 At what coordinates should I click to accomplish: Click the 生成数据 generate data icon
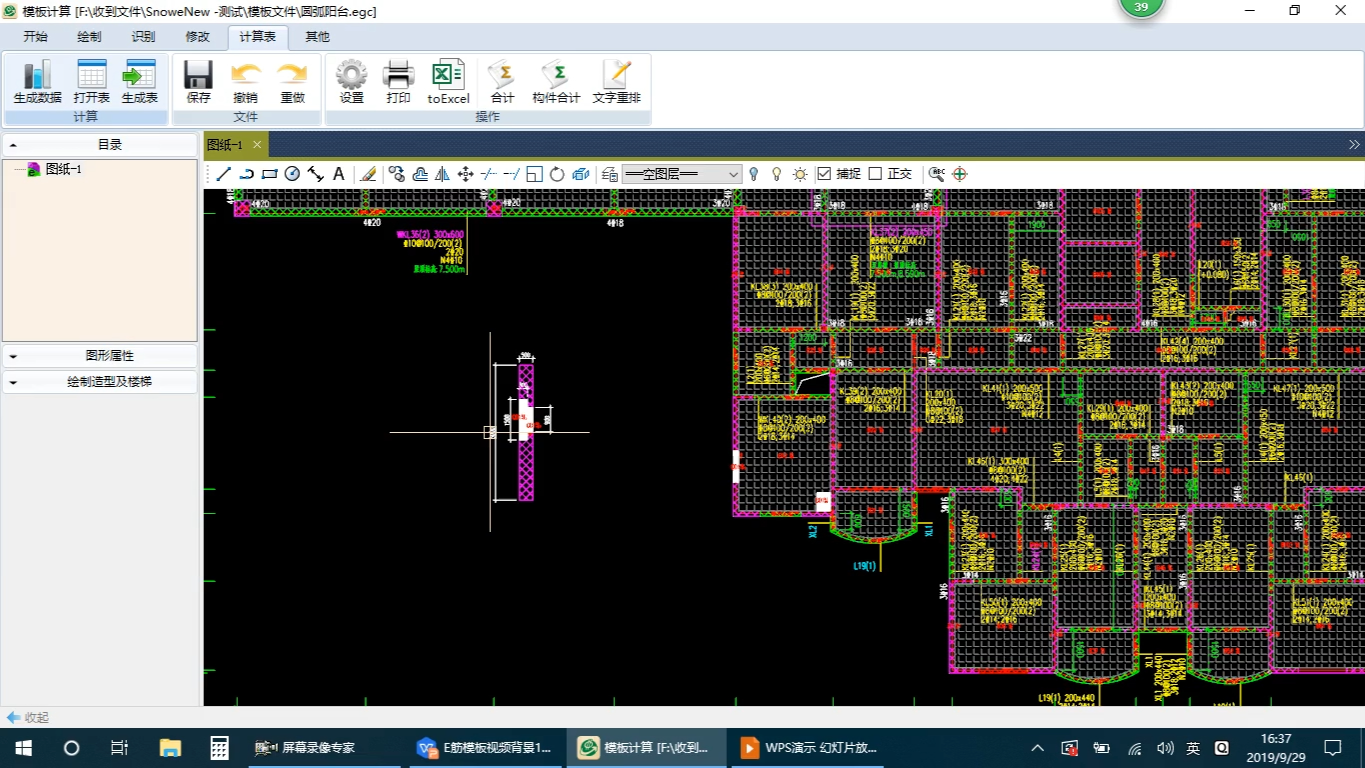37,82
